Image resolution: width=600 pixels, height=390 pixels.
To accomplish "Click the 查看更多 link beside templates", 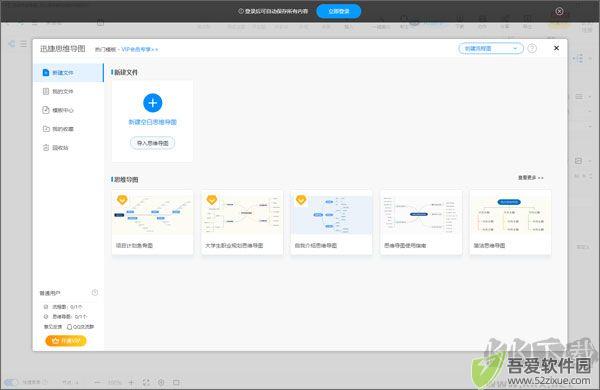I will coord(530,178).
